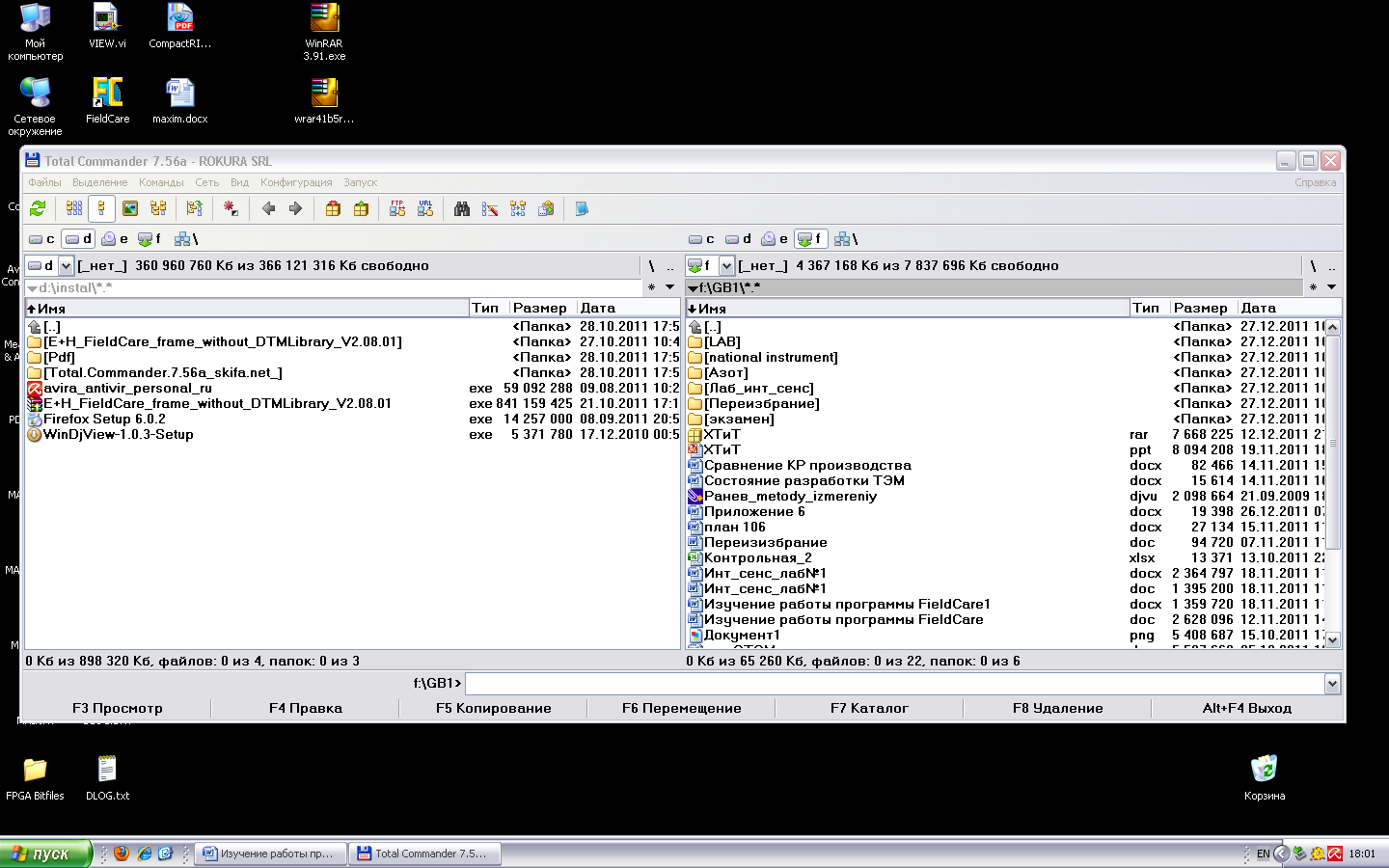The width and height of the screenshot is (1389, 868).
Task: Click the right panel scroll down arrow
Action: coord(1333,639)
